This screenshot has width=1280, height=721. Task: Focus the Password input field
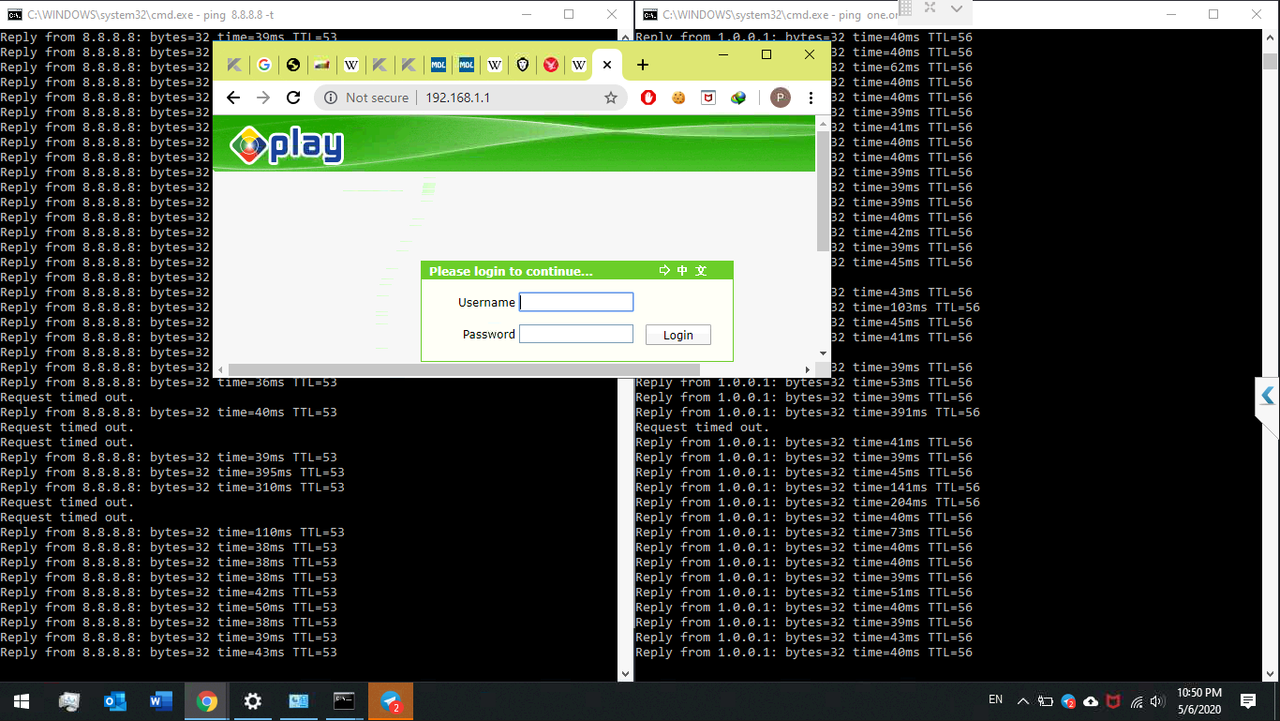click(576, 334)
